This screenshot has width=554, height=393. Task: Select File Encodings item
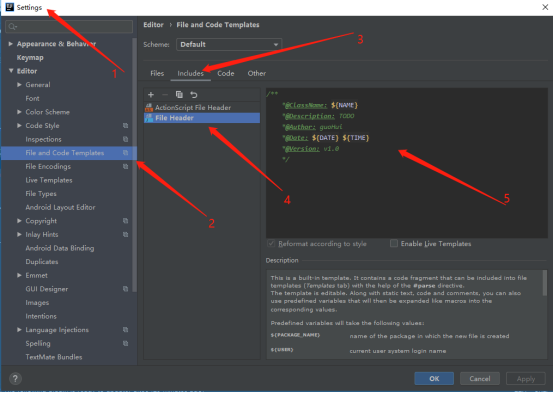point(48,166)
